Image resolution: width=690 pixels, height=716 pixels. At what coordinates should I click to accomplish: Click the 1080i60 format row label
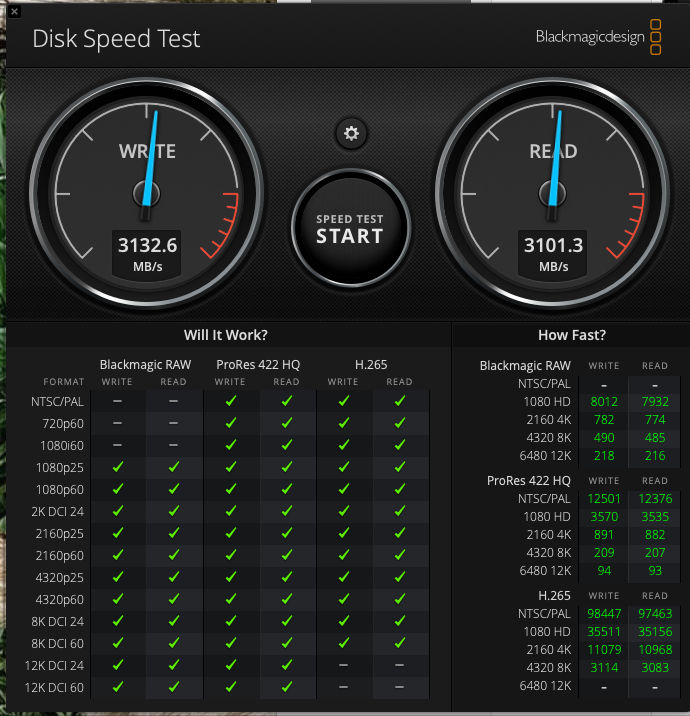click(62, 446)
